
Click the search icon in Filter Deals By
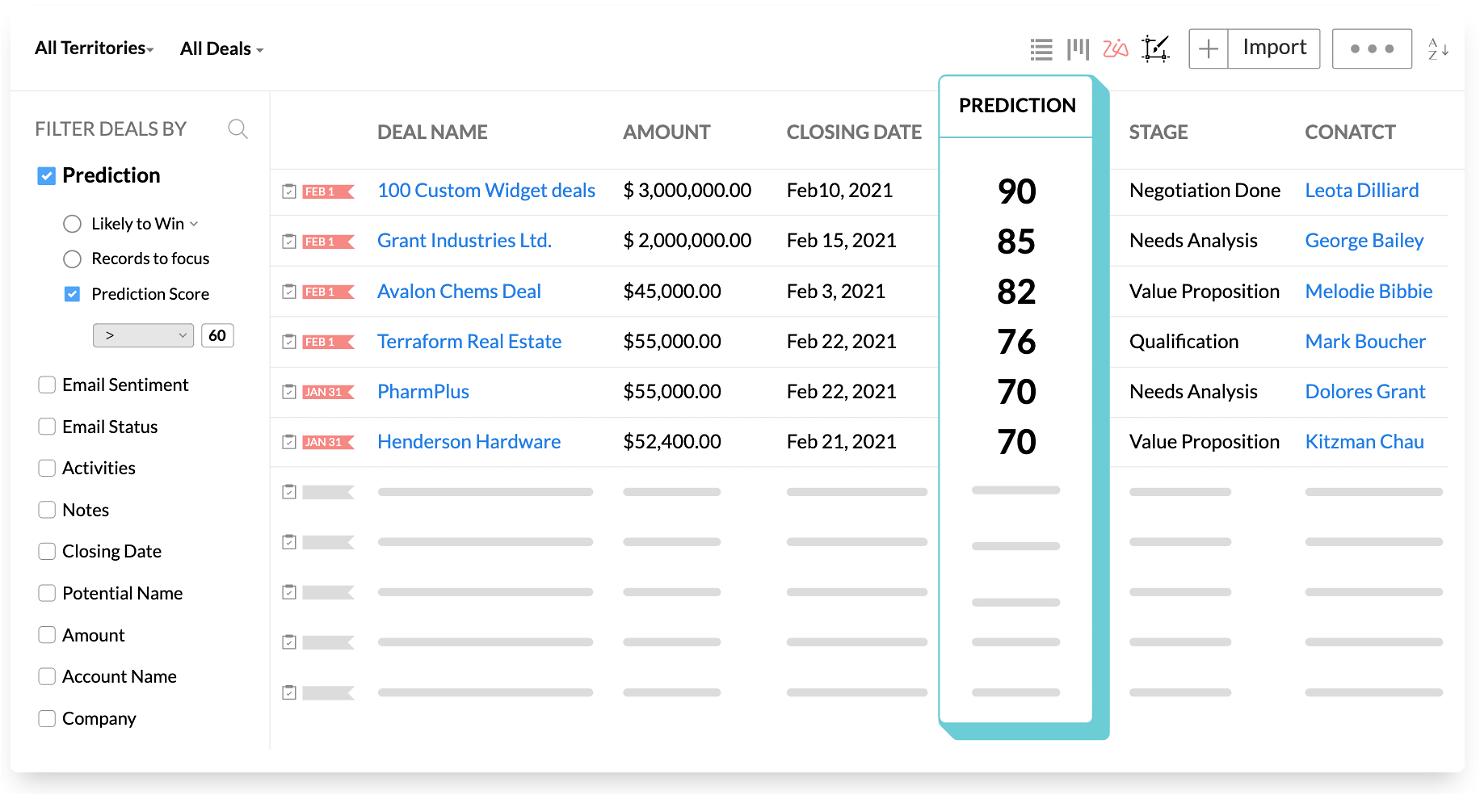pos(237,128)
